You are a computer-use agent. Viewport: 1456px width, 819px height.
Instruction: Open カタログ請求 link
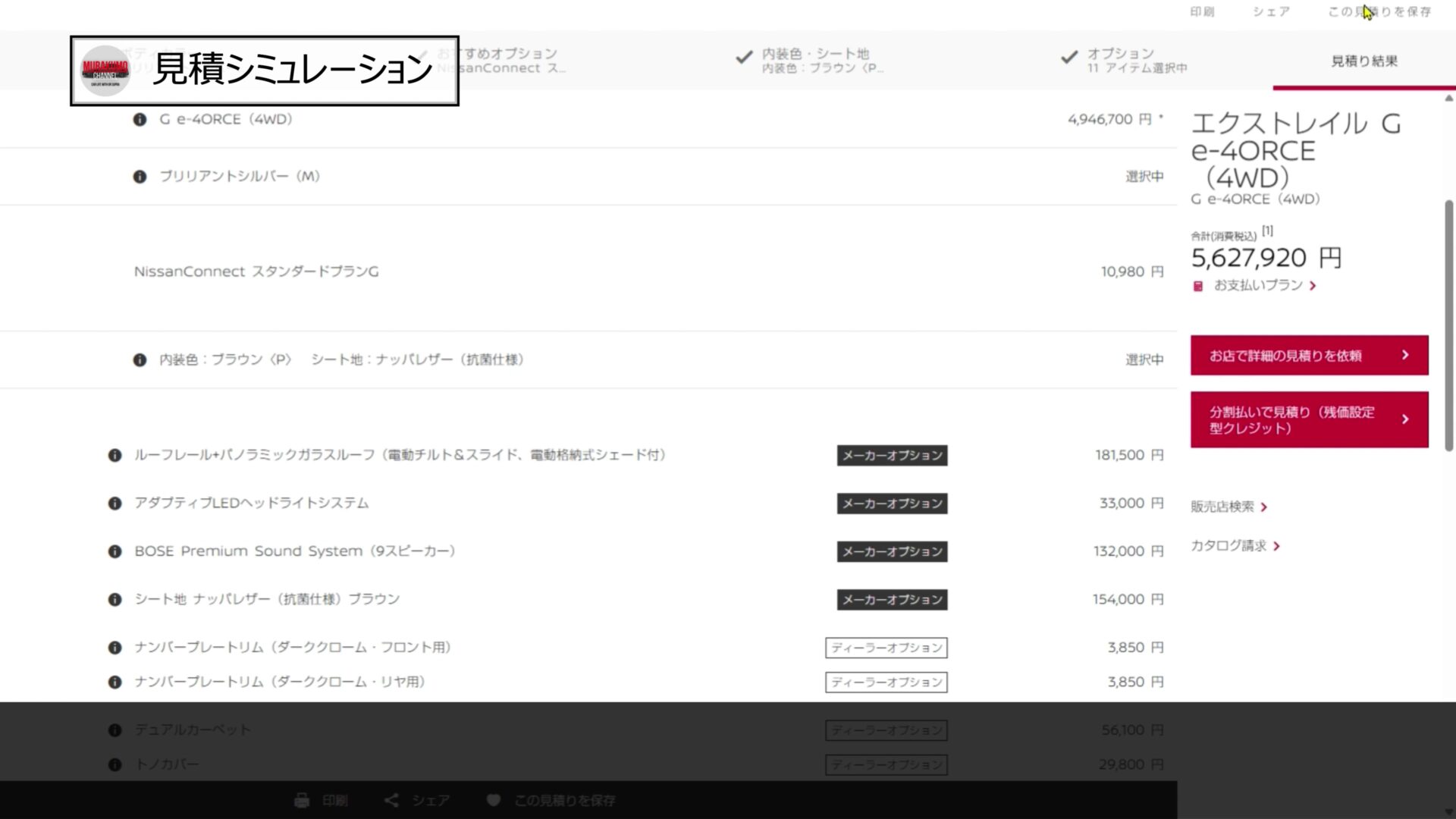1235,545
